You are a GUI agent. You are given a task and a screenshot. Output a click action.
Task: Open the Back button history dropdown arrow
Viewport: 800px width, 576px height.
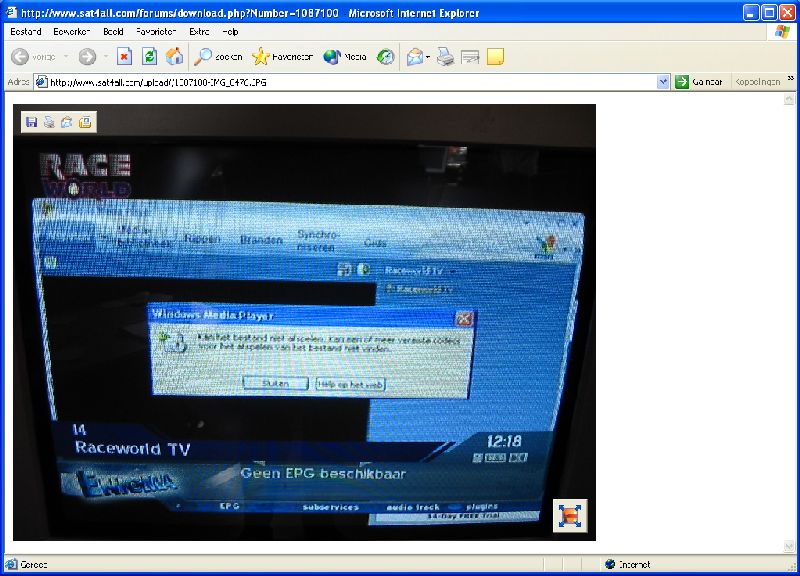[66, 57]
